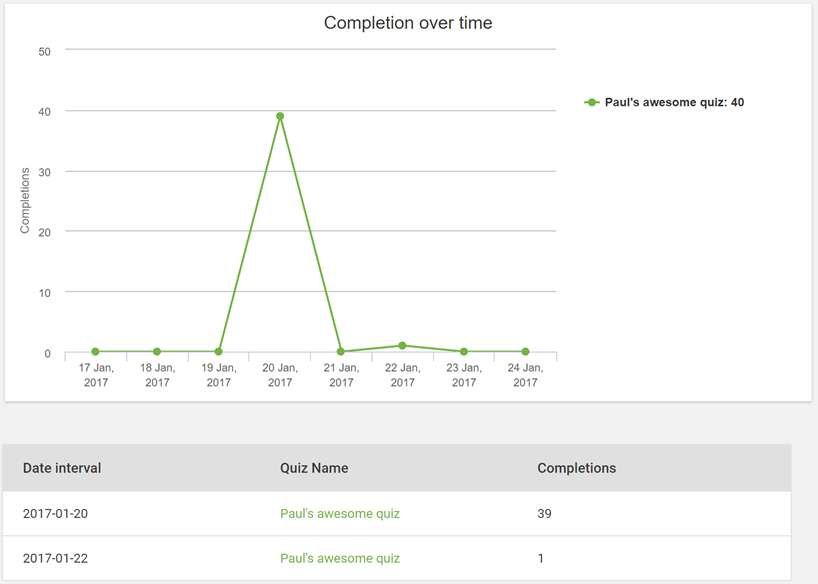The image size is (818, 584).
Task: Click the Completion over time chart title
Action: [408, 23]
